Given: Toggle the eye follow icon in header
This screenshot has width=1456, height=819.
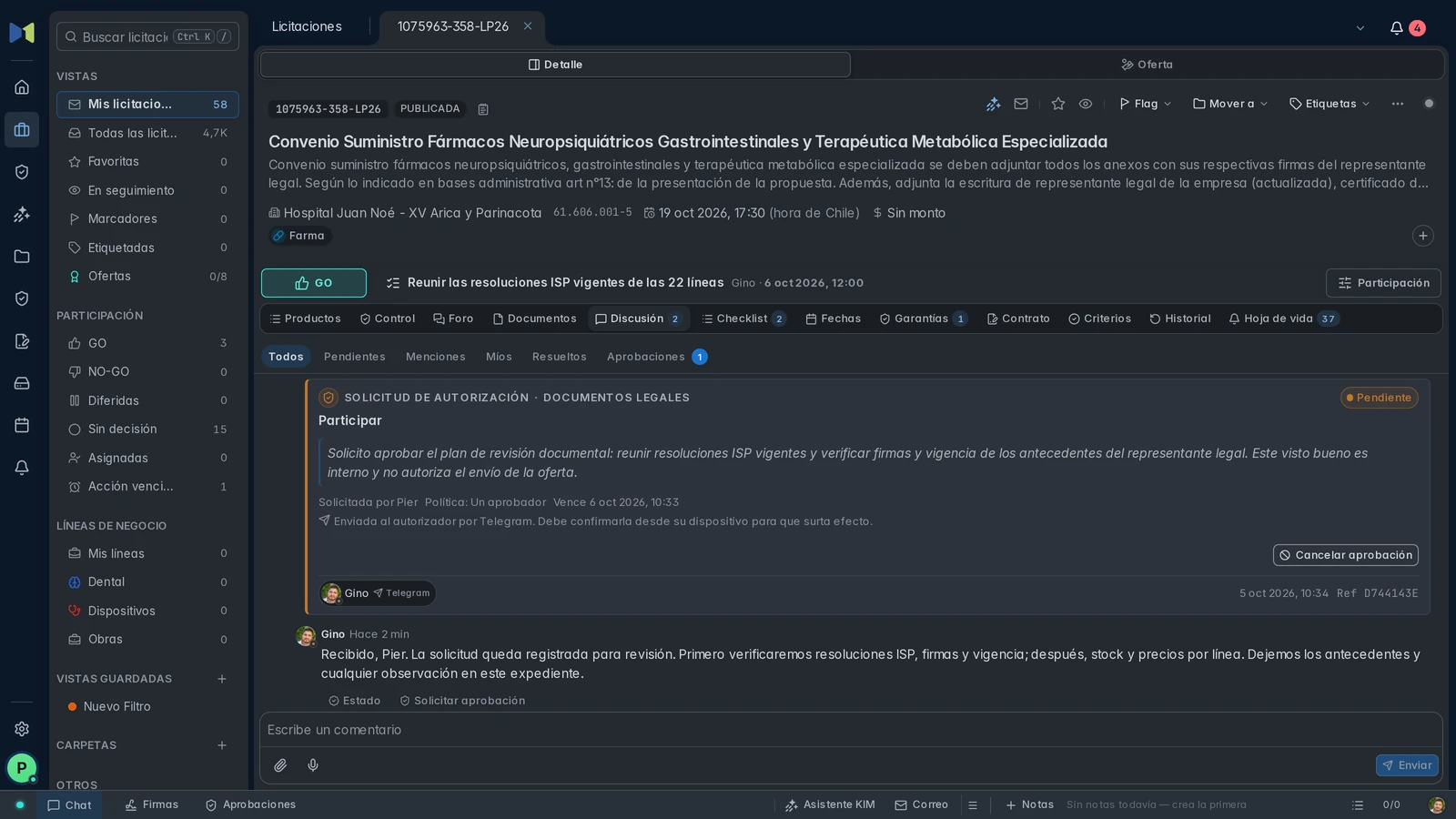Looking at the screenshot, I should click(1086, 104).
